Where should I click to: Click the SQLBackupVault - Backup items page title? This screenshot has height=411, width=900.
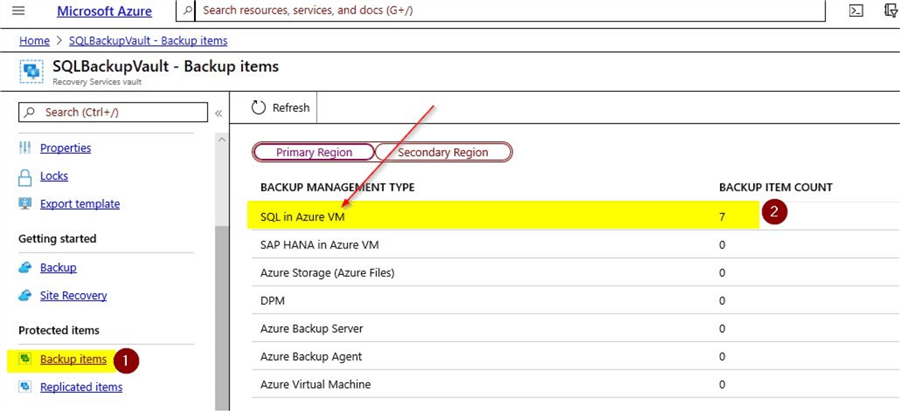click(x=166, y=67)
